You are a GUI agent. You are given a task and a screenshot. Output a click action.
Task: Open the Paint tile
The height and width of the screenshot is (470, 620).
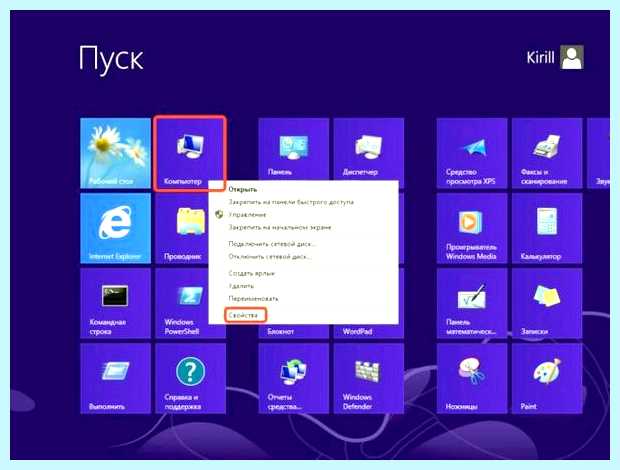[547, 378]
